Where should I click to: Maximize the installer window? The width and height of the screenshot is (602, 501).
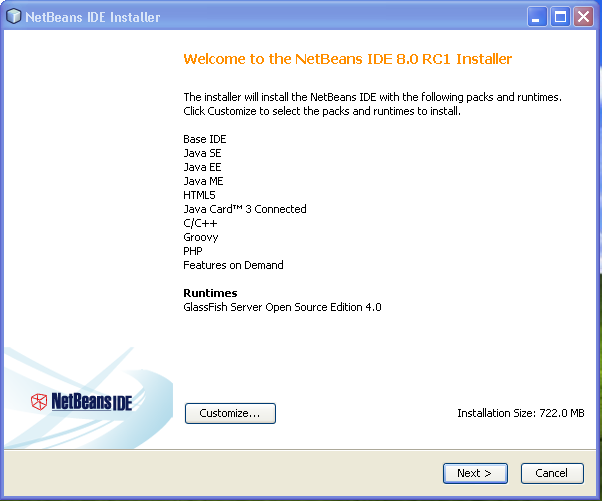point(560,17)
